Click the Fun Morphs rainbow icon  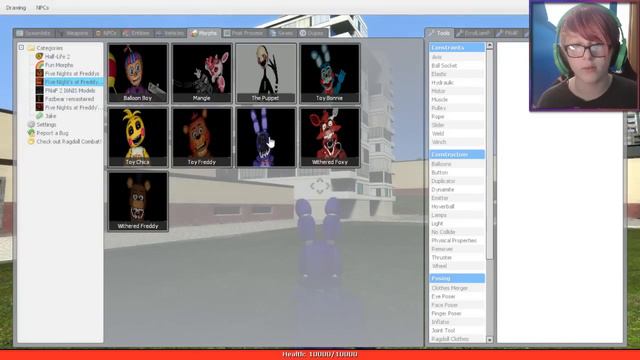[x=40, y=65]
